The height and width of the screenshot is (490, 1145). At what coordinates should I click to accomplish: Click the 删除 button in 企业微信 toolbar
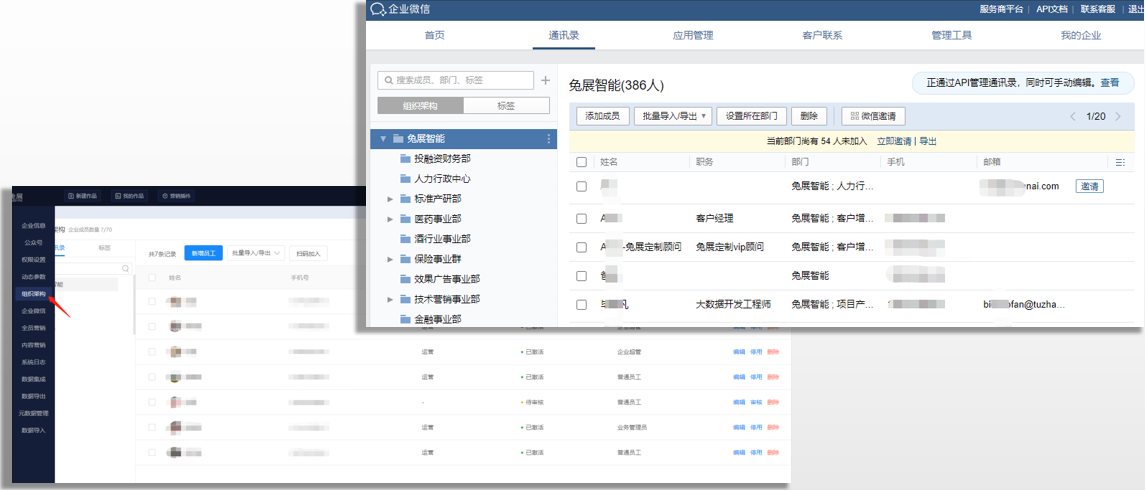[x=809, y=116]
